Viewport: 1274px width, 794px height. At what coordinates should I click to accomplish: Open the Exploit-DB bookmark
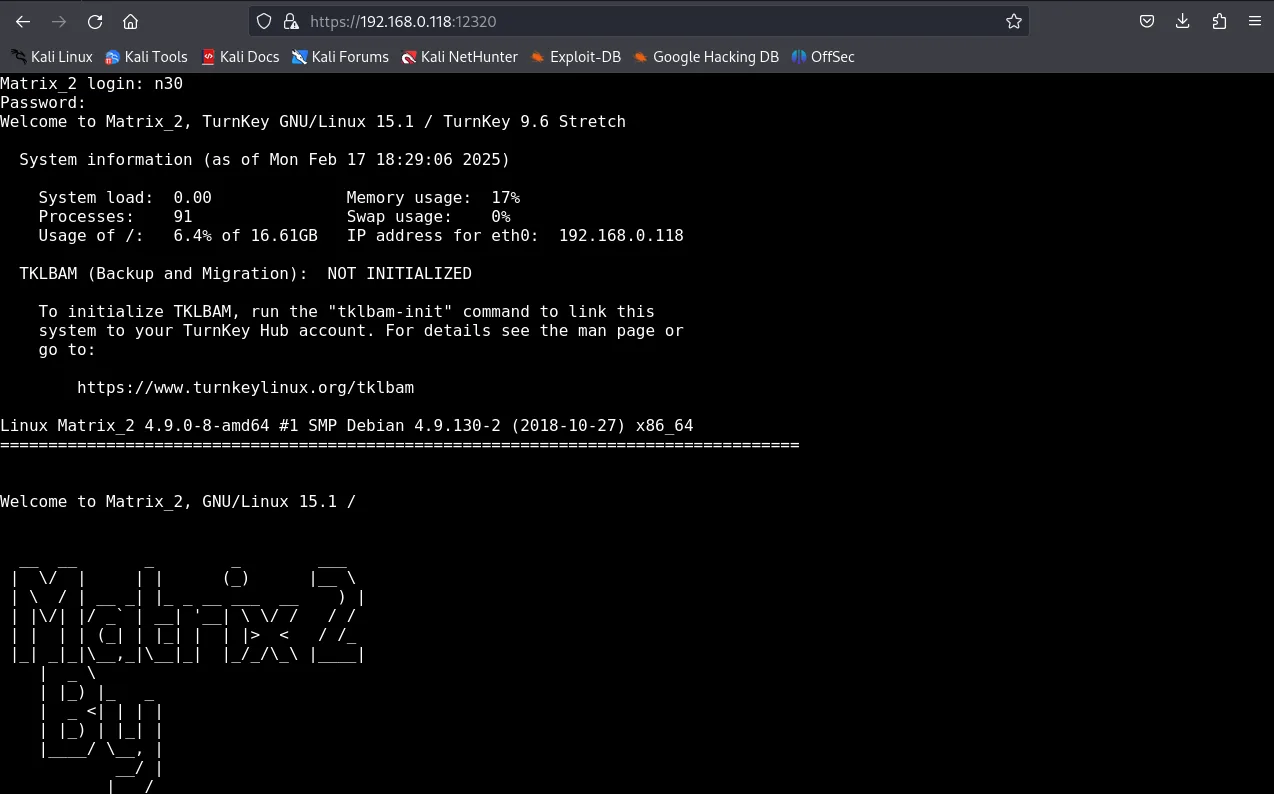(x=576, y=57)
